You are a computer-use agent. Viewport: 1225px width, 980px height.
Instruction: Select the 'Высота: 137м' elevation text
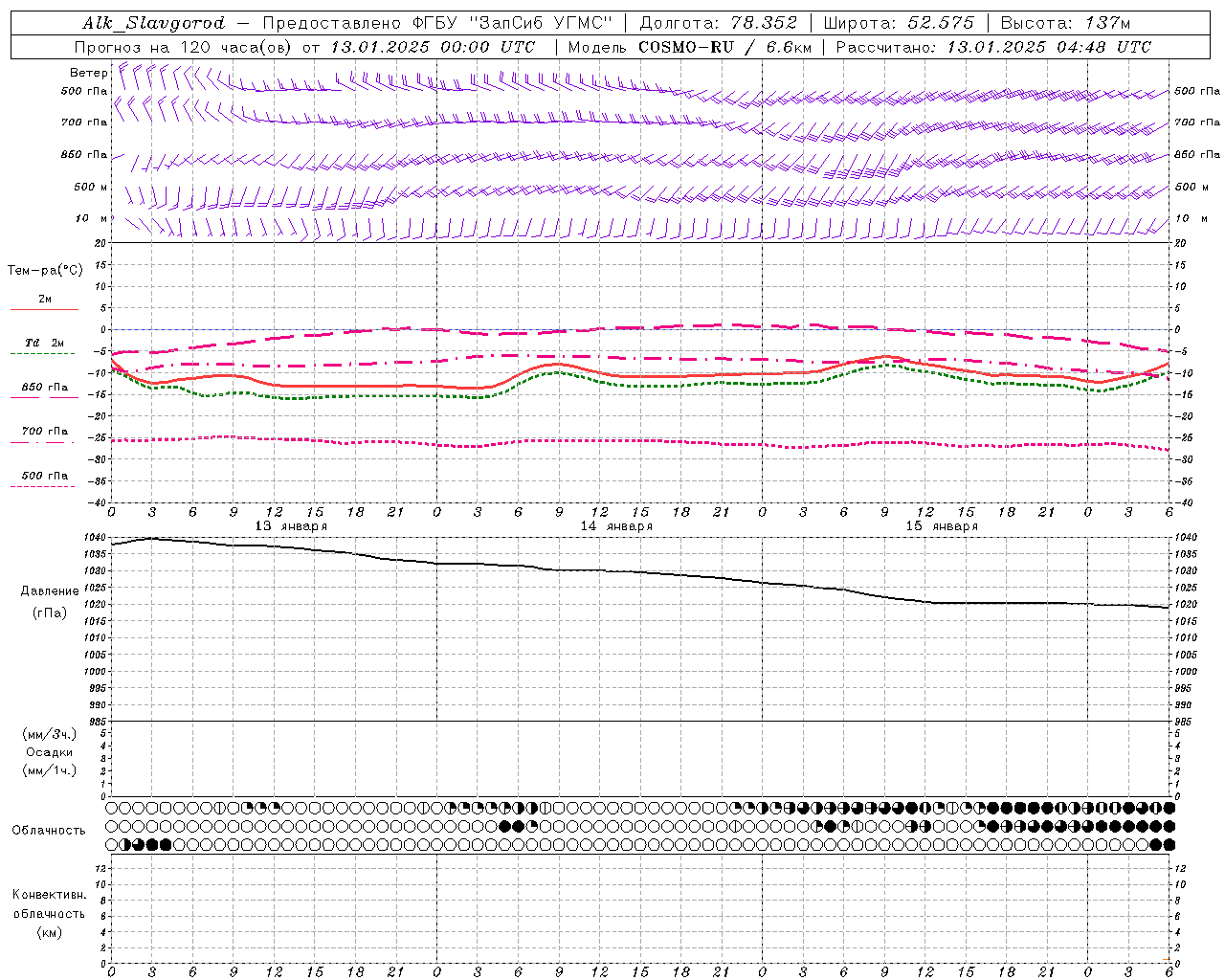[x=1065, y=23]
